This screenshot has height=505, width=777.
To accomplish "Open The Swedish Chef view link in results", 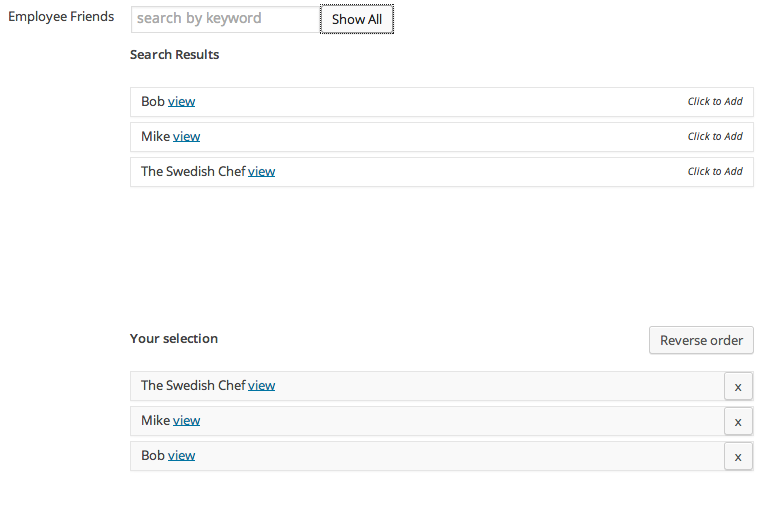I will (x=261, y=172).
